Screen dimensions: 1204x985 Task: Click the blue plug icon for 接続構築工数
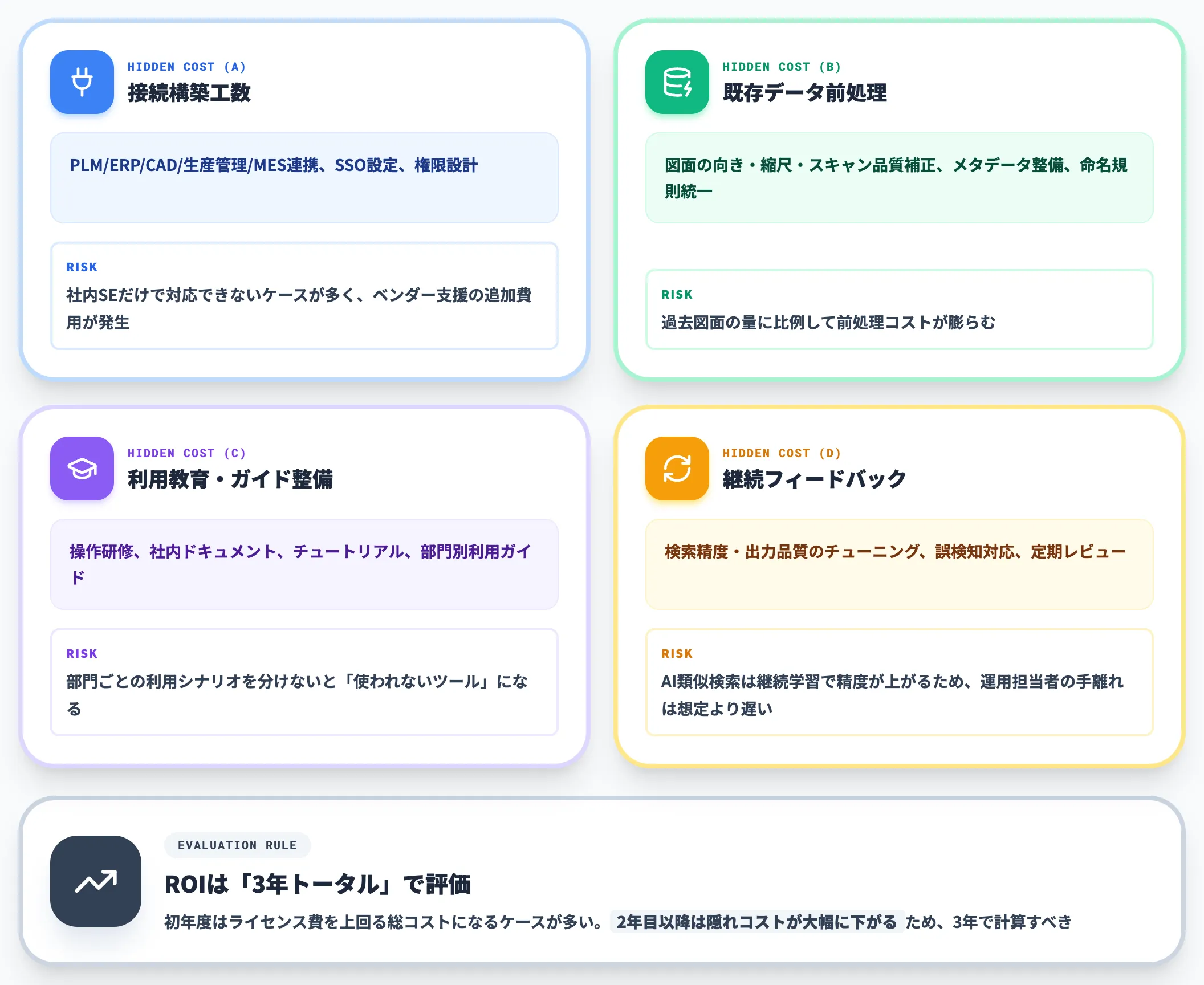[x=82, y=82]
